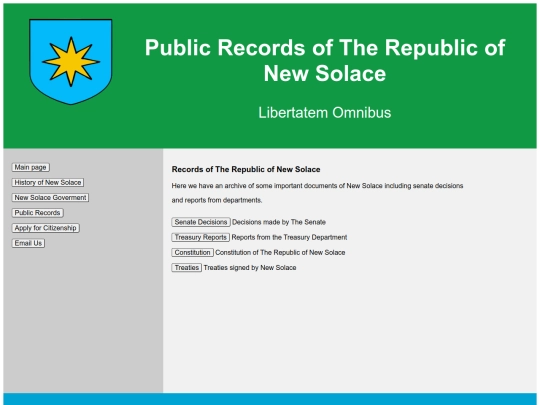This screenshot has height=405, width=540.
Task: Click text 'Decisions made by The Senate'
Action: pos(279,222)
